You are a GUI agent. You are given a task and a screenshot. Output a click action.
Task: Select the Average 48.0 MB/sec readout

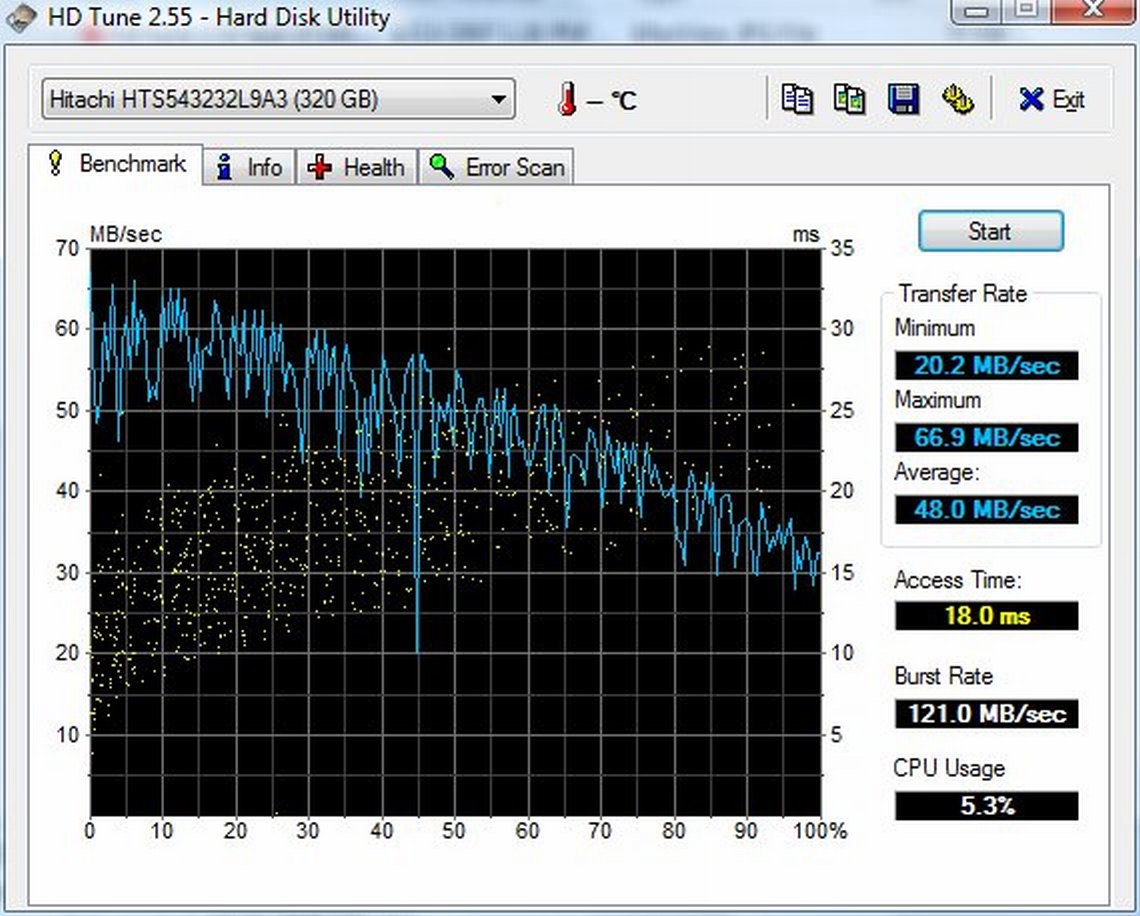986,509
